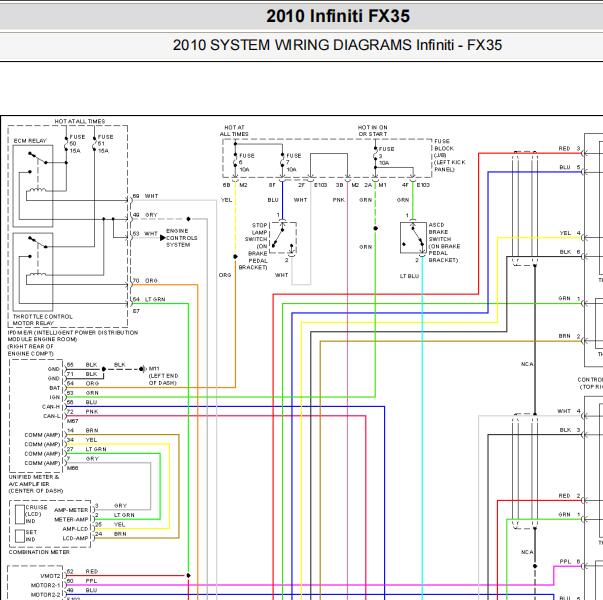Click the "CRUISE (LCD) IND" indicator label
The width and height of the screenshot is (603, 600).
tap(37, 514)
